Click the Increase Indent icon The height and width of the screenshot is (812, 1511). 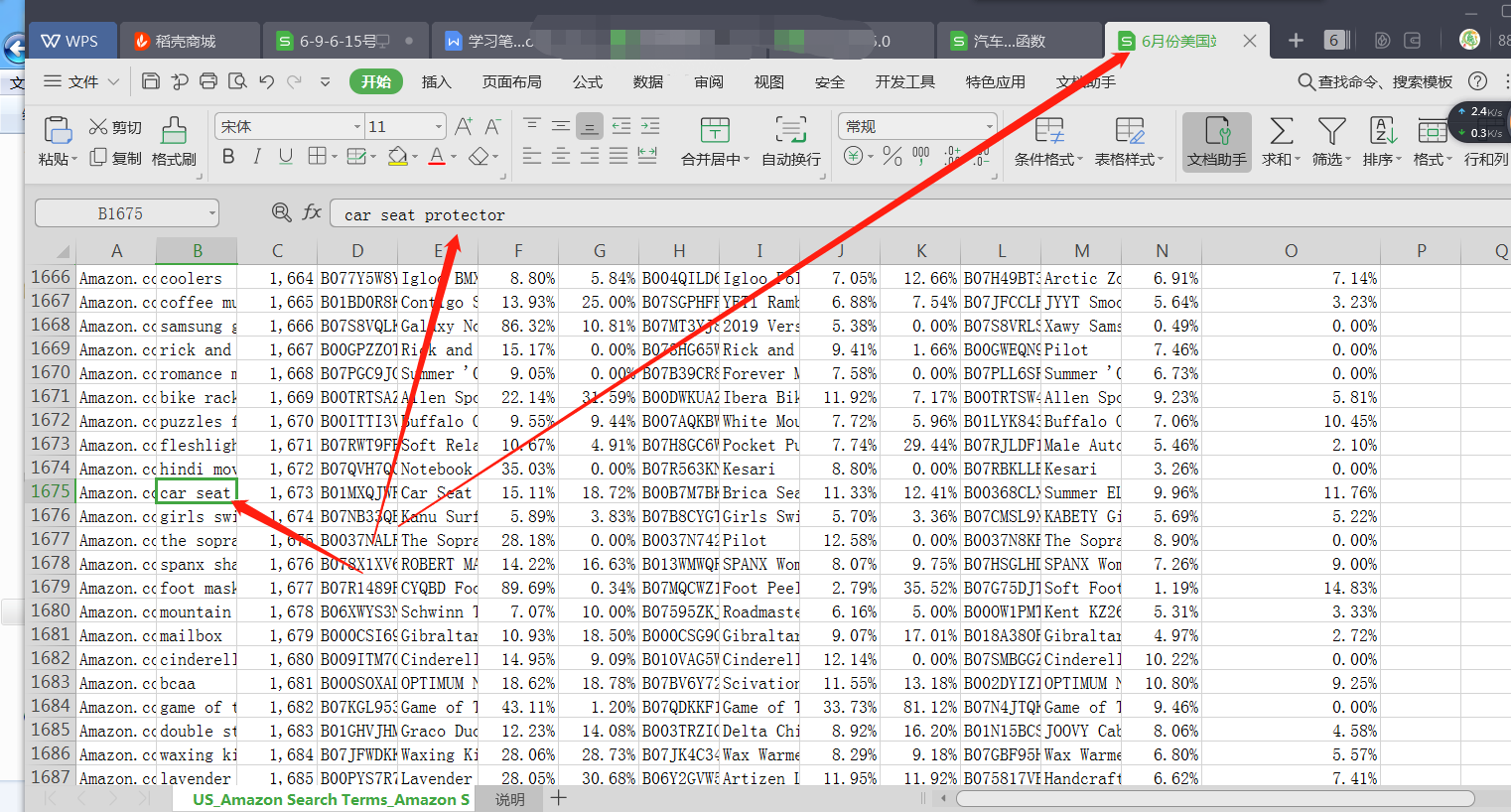[650, 126]
